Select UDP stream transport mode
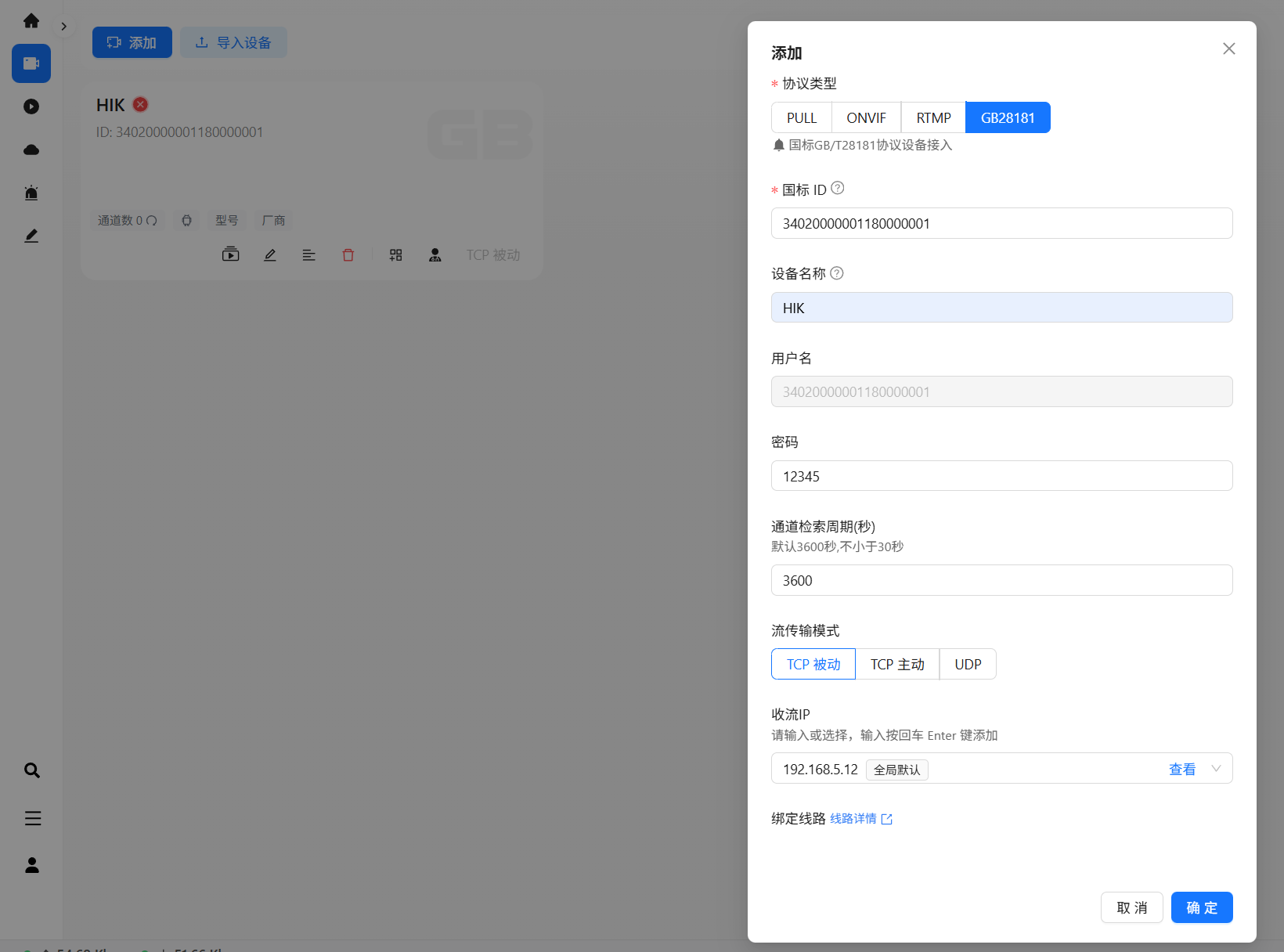Viewport: 1284px width, 952px height. click(968, 664)
